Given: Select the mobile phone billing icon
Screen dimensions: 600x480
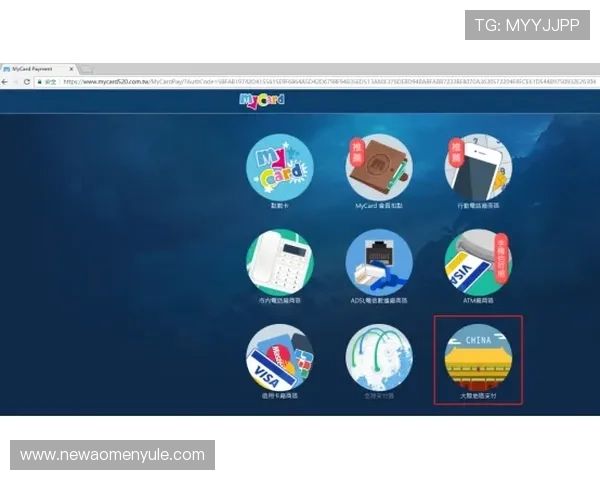Looking at the screenshot, I should coord(478,166).
